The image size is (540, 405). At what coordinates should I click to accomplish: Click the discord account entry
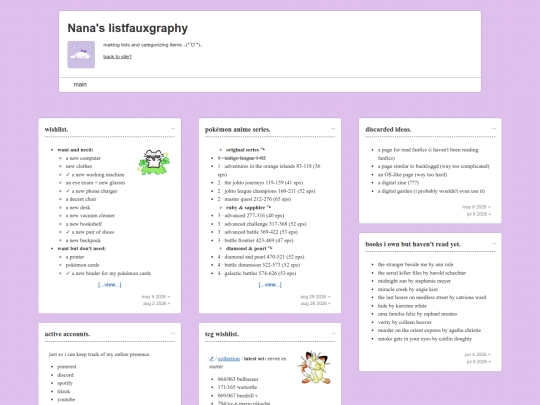65,375
